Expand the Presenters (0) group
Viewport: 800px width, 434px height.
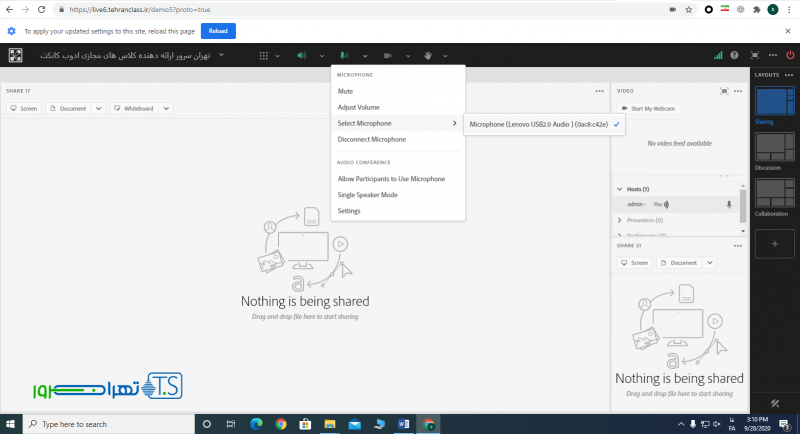(620, 219)
